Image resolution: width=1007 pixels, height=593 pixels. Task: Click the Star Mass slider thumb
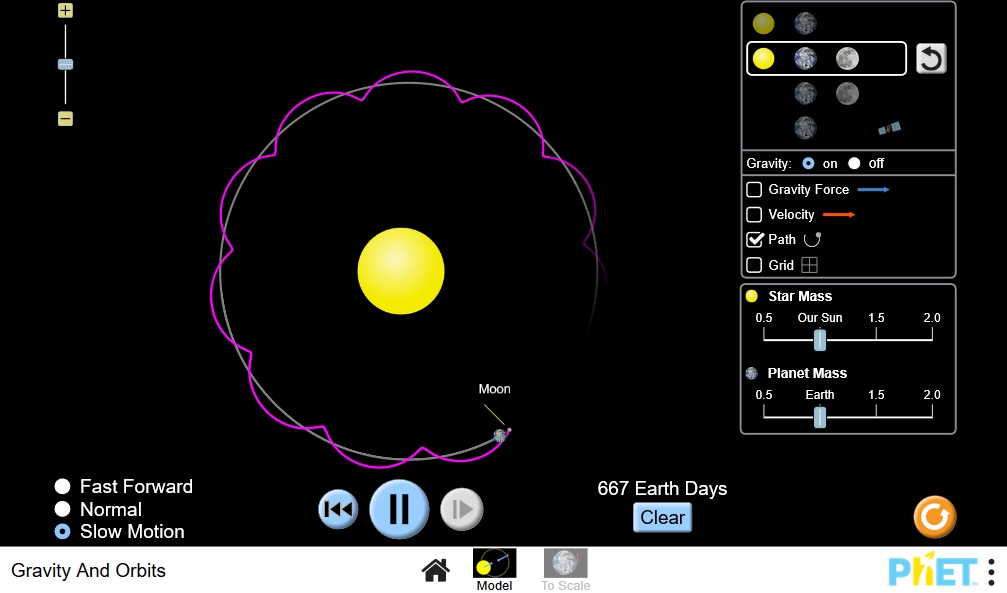[x=819, y=339]
